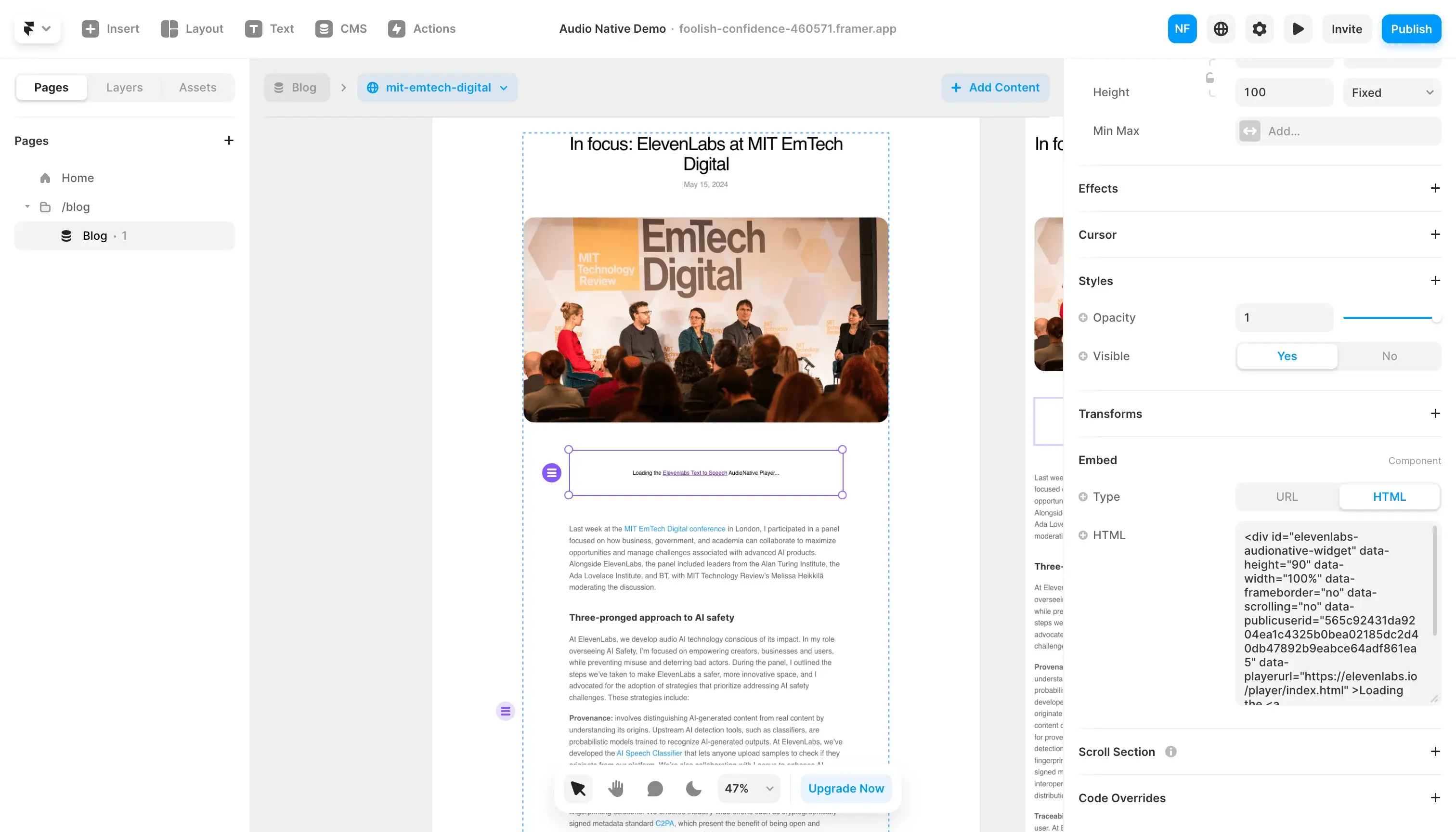Switch to the Layers tab

124,88
